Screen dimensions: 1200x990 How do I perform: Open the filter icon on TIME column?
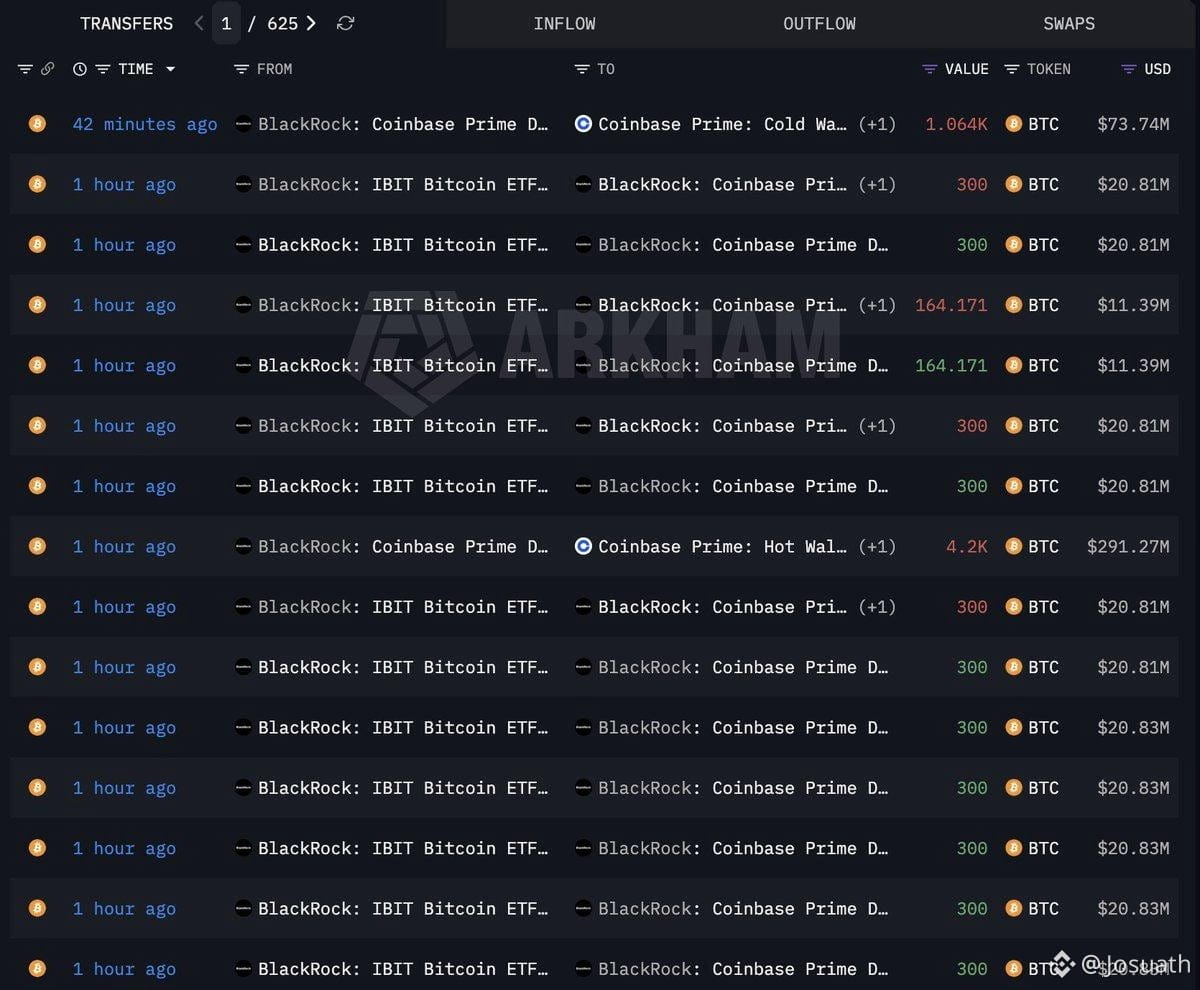pos(102,69)
